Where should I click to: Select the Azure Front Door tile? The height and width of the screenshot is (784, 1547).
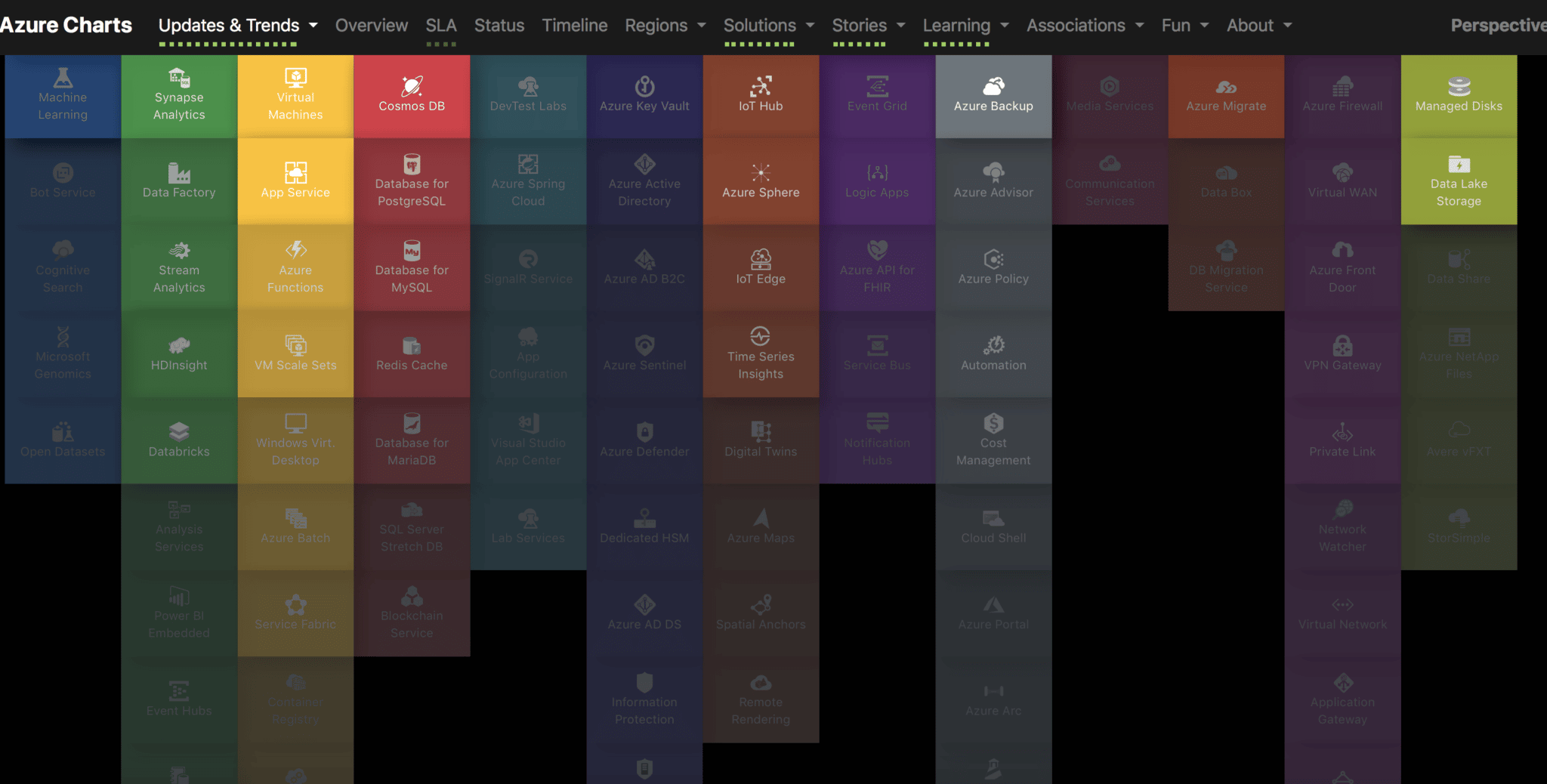click(x=1342, y=267)
